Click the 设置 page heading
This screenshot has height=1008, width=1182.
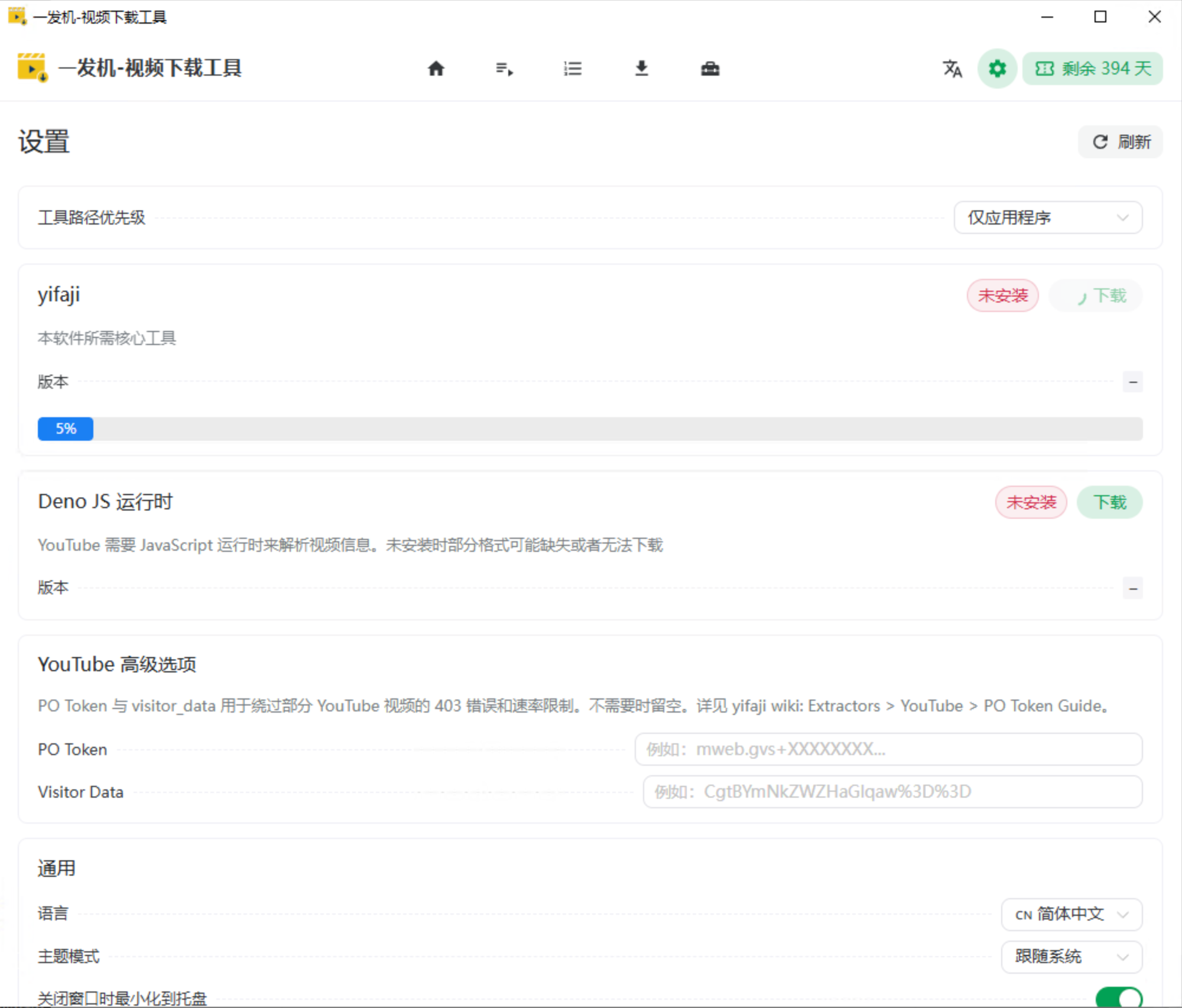pyautogui.click(x=44, y=142)
